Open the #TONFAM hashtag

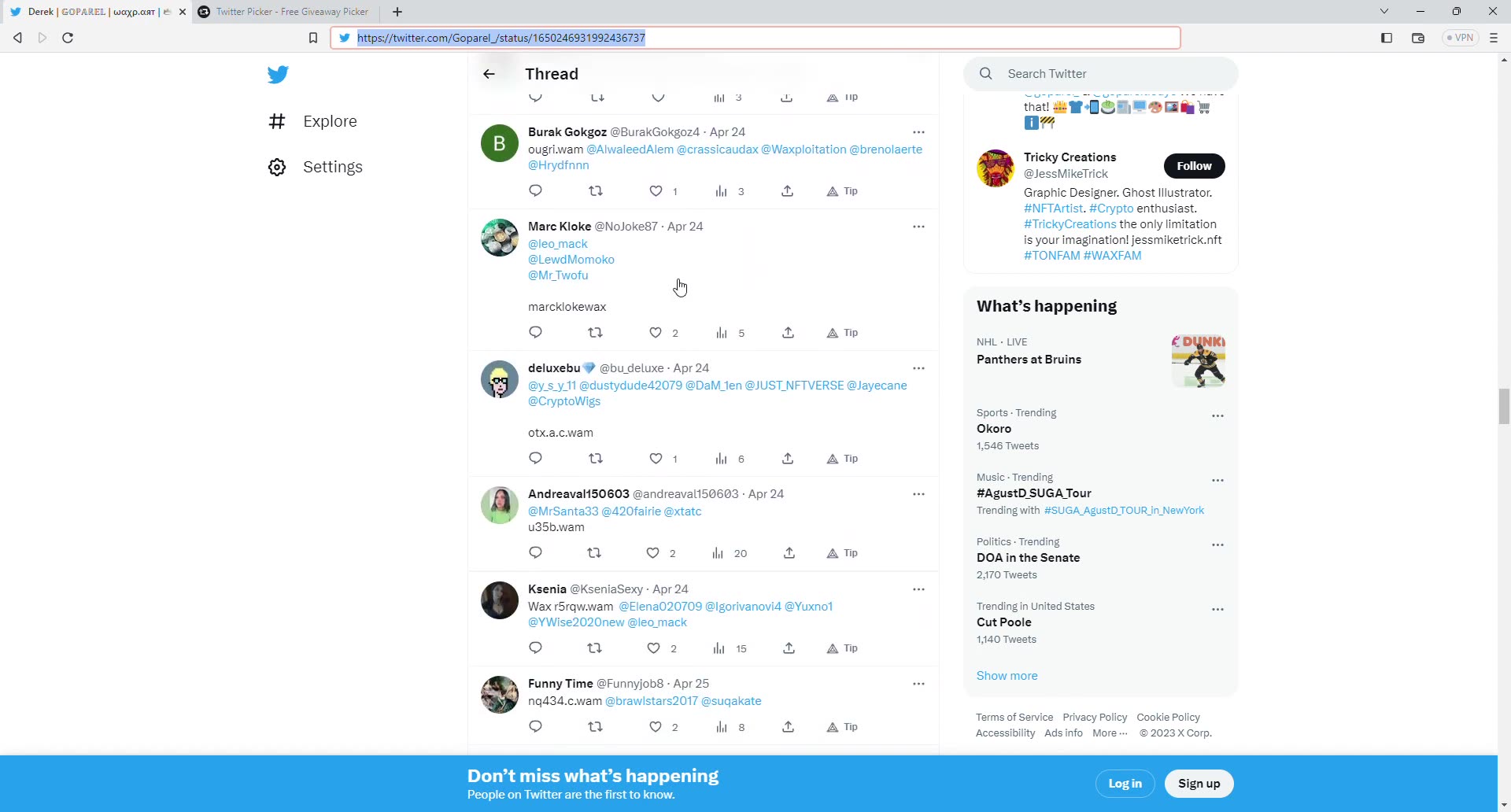1052,256
